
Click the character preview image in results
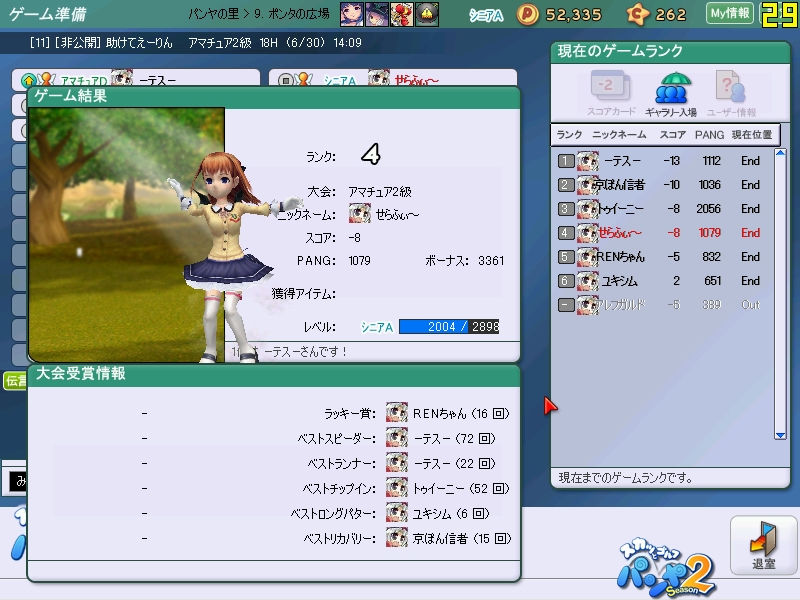point(127,235)
